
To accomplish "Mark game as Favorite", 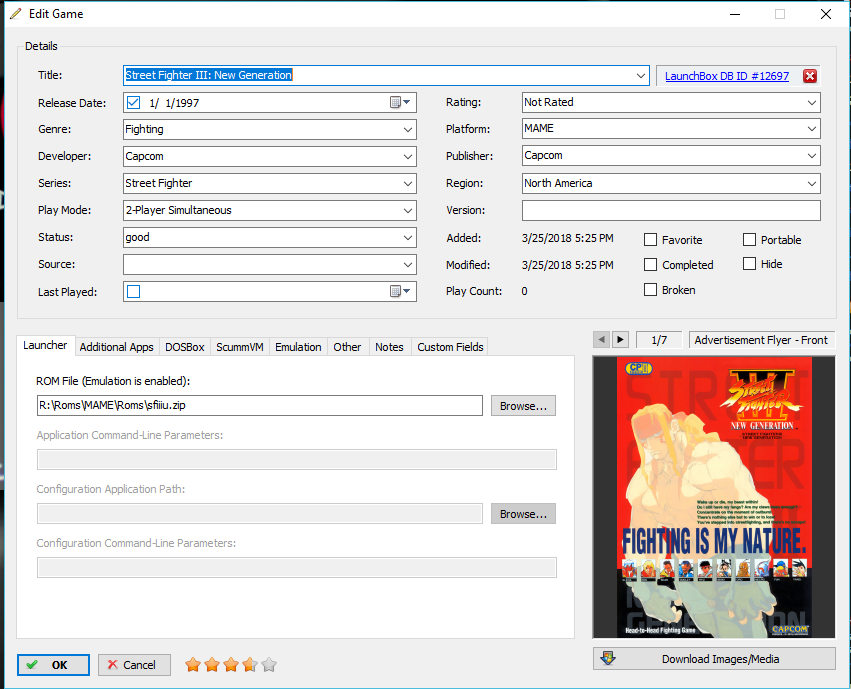I will 650,239.
